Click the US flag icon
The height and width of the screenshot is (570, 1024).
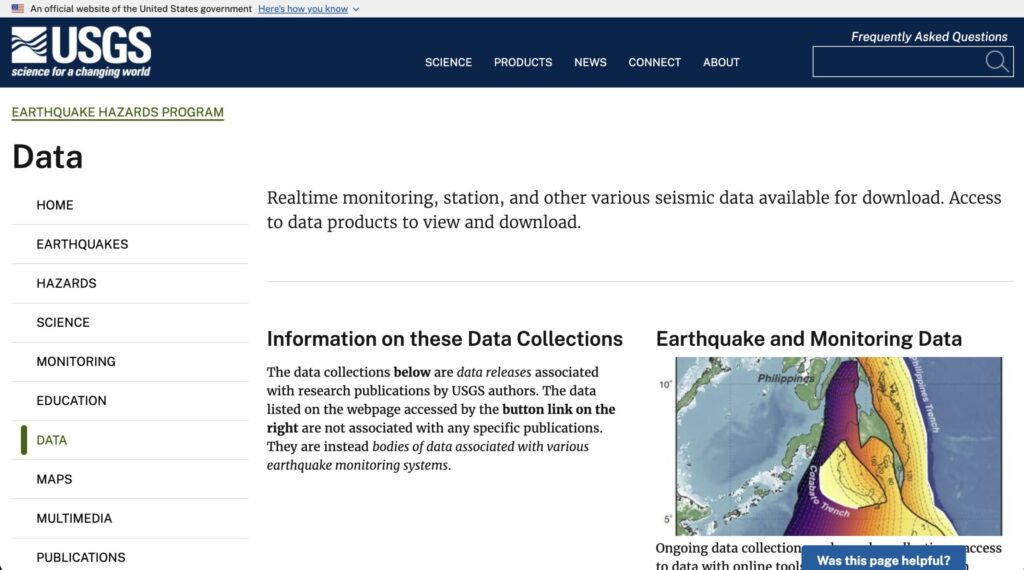pyautogui.click(x=18, y=9)
